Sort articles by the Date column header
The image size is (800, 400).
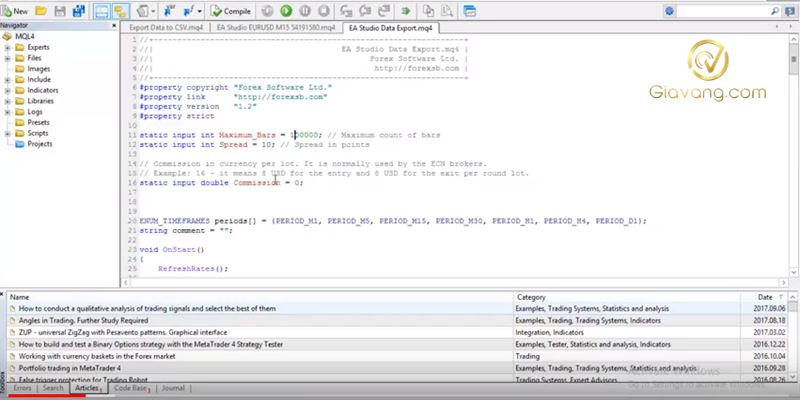[x=764, y=297]
